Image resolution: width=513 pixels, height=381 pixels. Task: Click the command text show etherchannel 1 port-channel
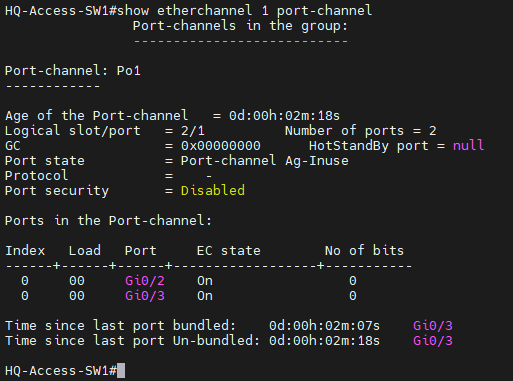(244, 11)
